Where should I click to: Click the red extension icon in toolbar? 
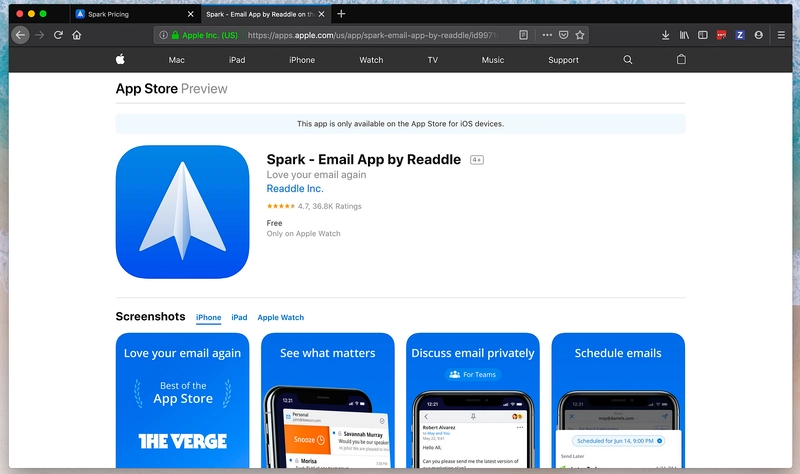click(721, 35)
